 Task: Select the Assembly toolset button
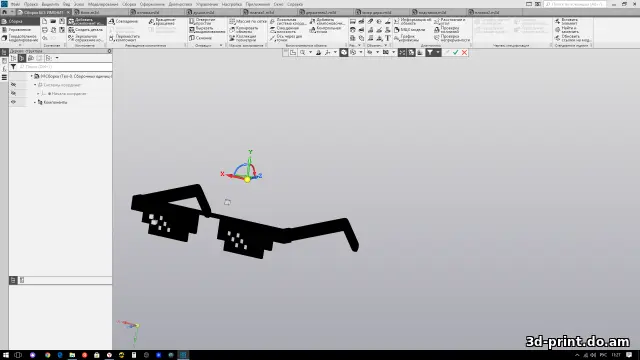[20, 21]
